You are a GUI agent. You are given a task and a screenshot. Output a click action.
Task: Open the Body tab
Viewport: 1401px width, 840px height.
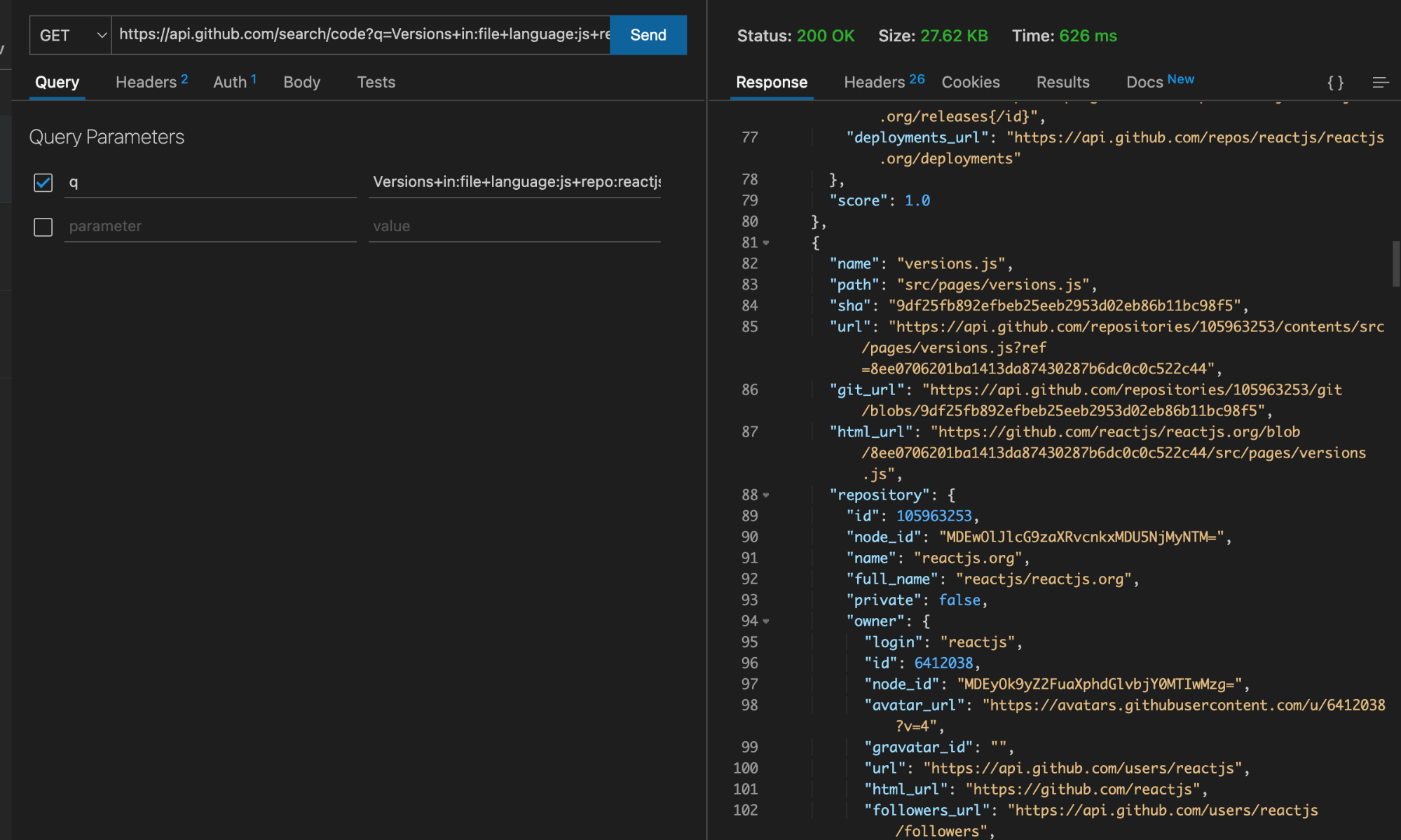click(302, 83)
